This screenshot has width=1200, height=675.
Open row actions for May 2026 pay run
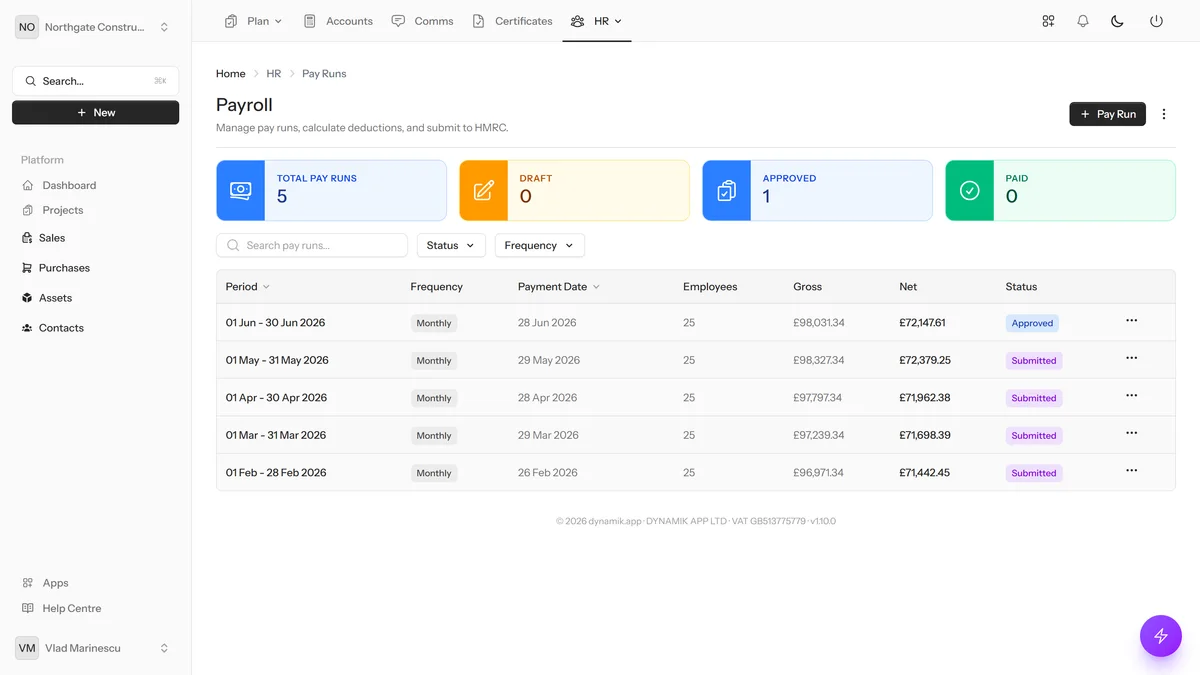(1131, 358)
